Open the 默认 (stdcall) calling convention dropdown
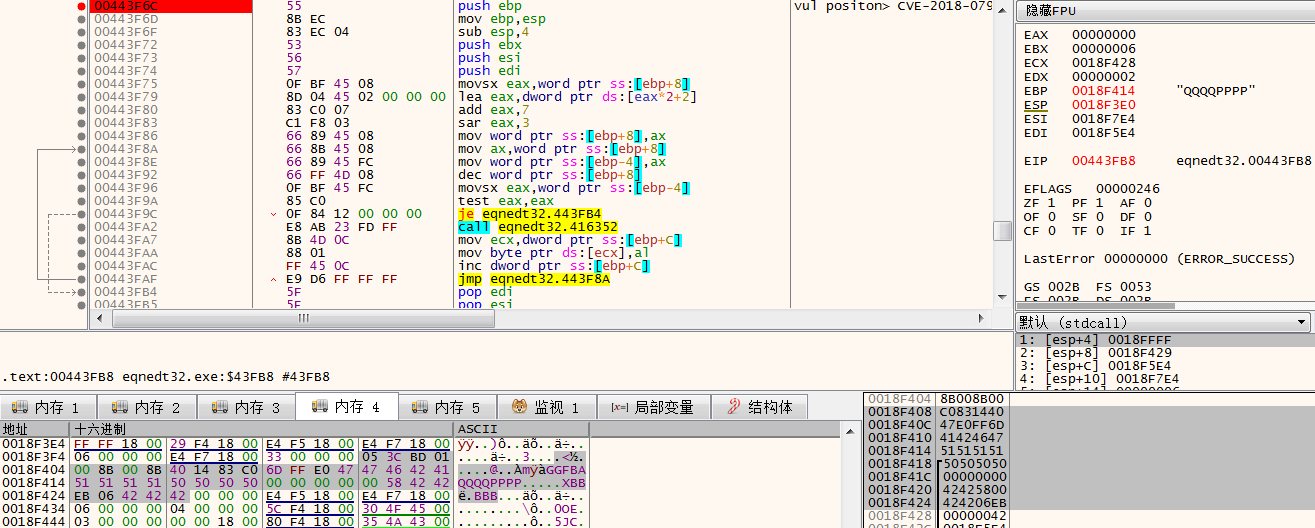 1162,322
